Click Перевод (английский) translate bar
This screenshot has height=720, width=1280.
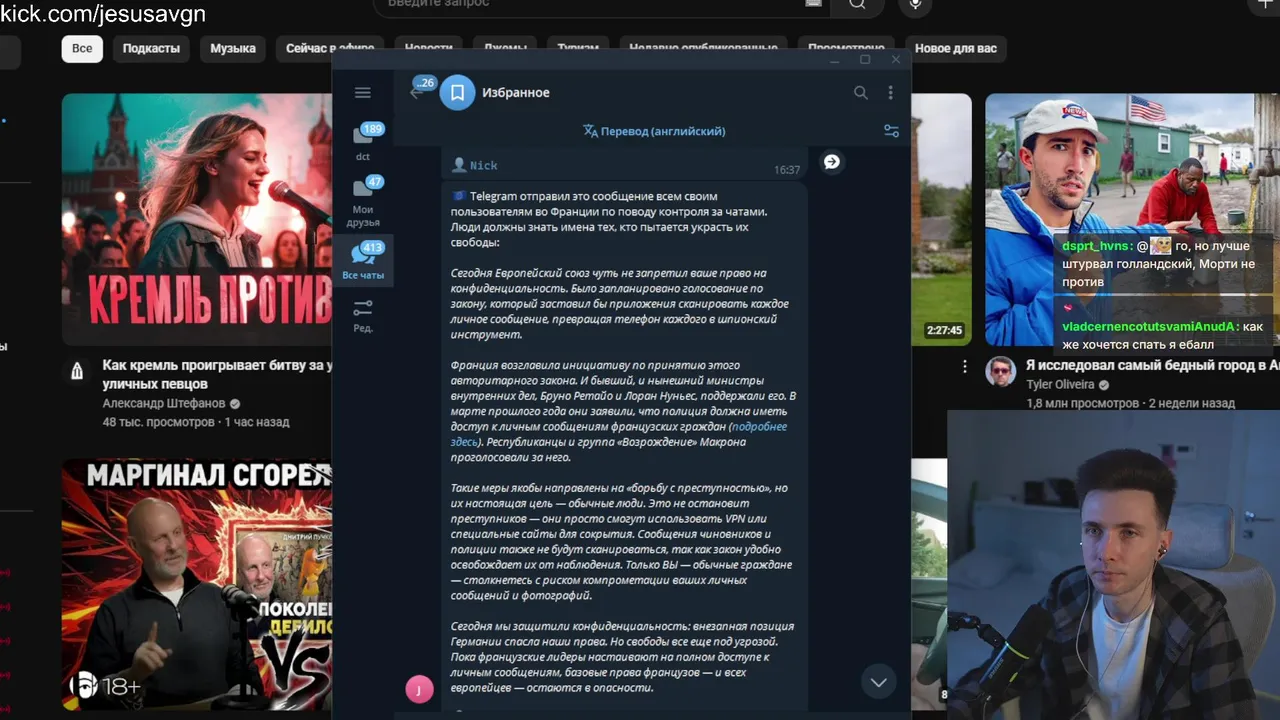pos(654,131)
